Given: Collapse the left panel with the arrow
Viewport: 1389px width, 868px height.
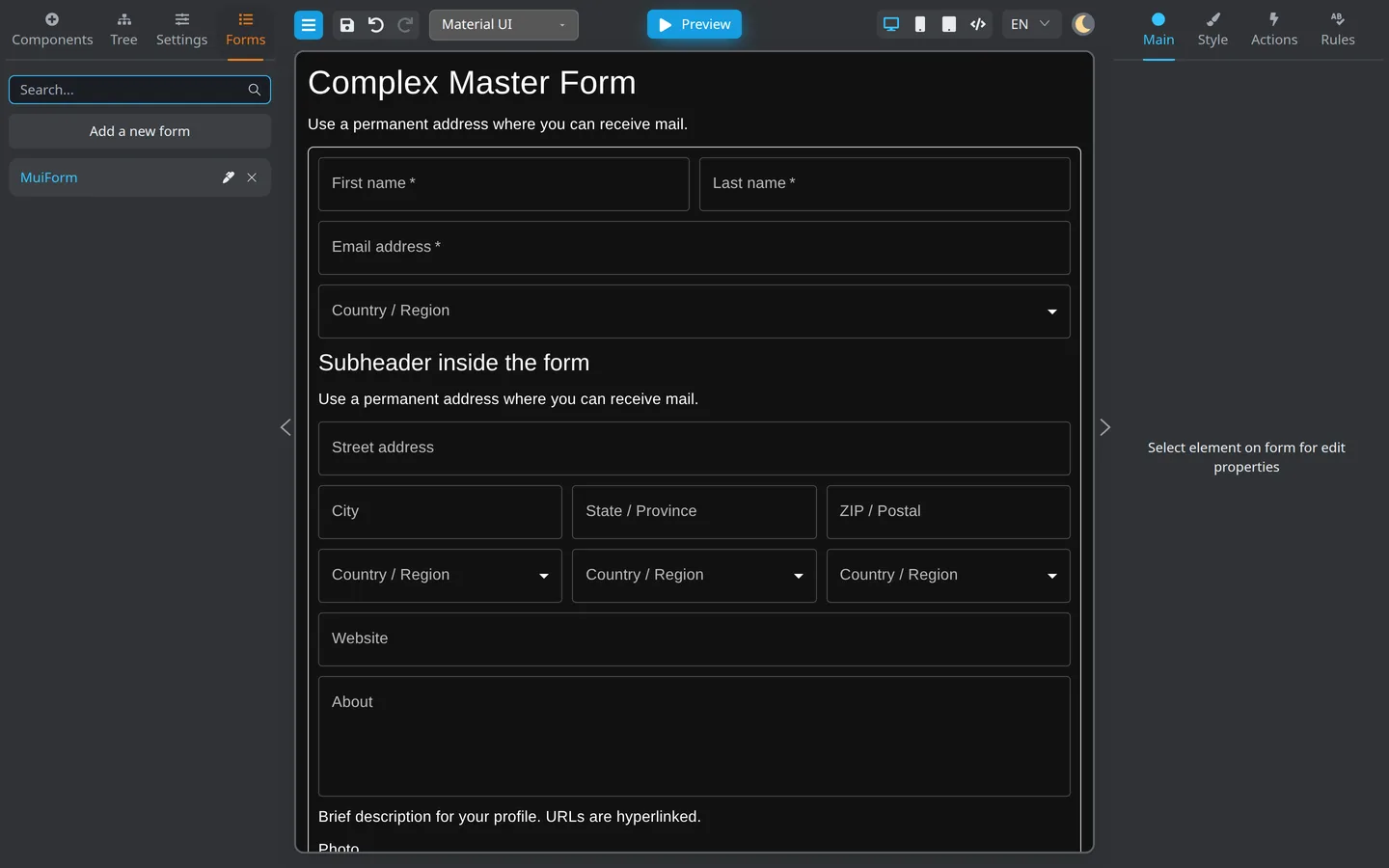Looking at the screenshot, I should 286,427.
